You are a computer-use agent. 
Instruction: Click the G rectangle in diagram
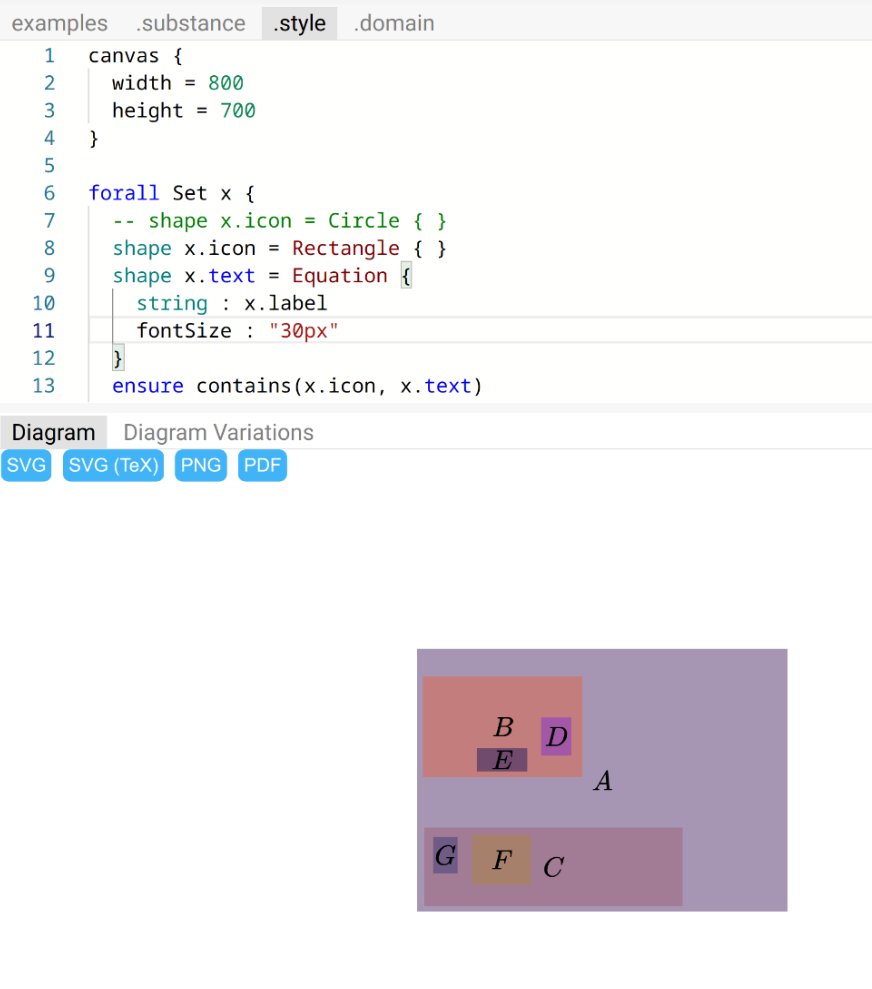(445, 855)
